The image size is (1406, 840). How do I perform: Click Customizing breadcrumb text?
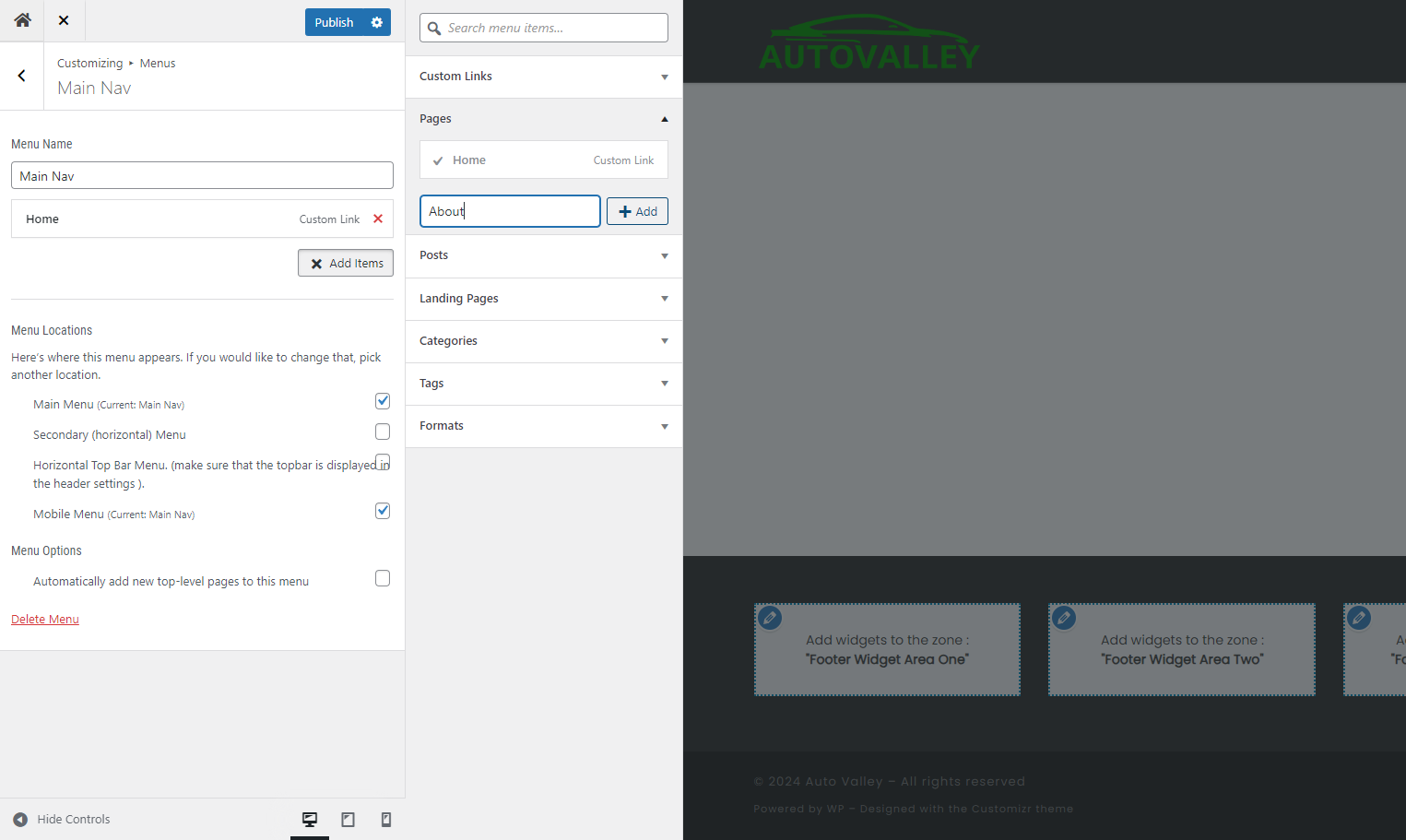pos(89,63)
